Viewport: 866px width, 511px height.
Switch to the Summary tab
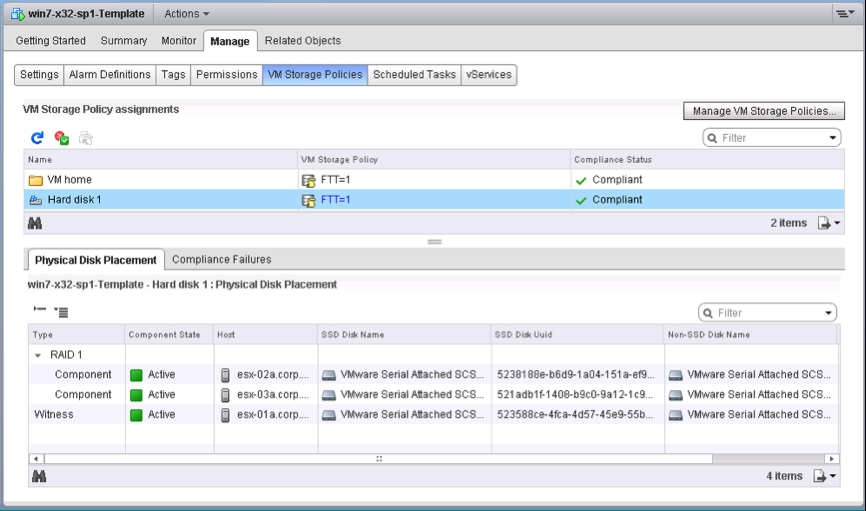[124, 41]
